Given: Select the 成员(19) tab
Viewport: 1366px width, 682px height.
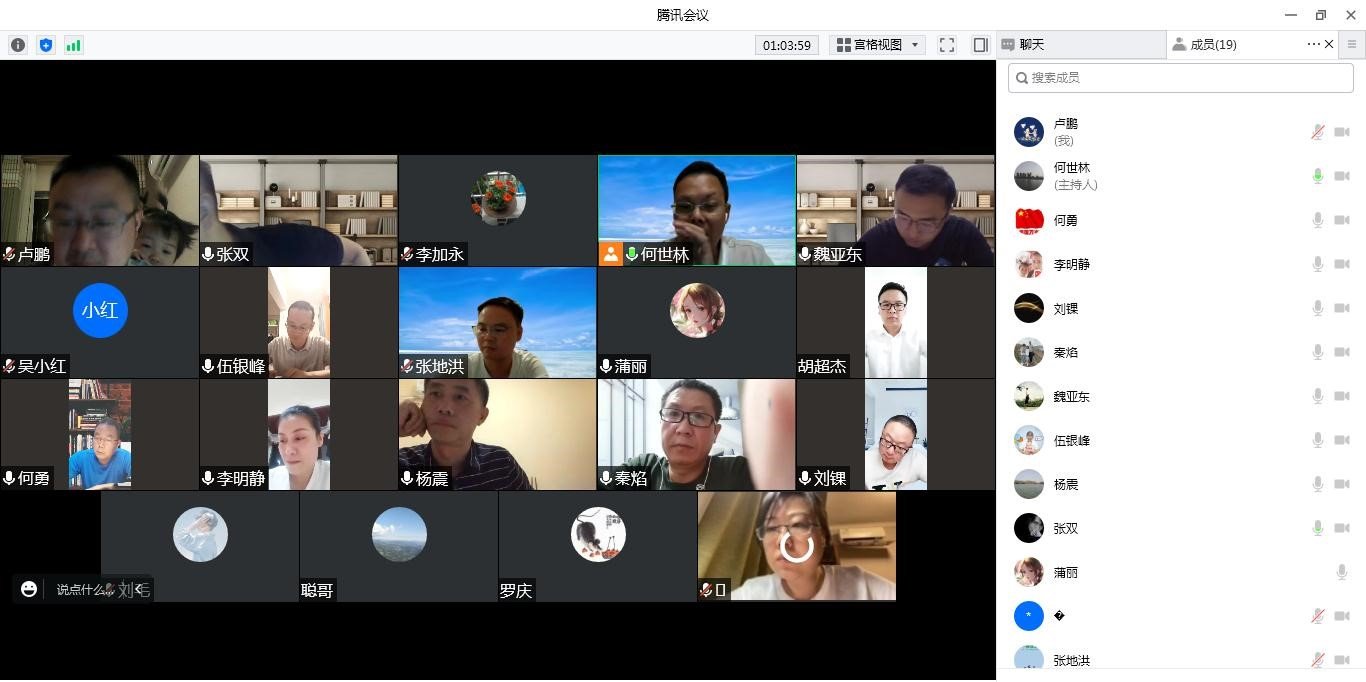Looking at the screenshot, I should coord(1212,45).
